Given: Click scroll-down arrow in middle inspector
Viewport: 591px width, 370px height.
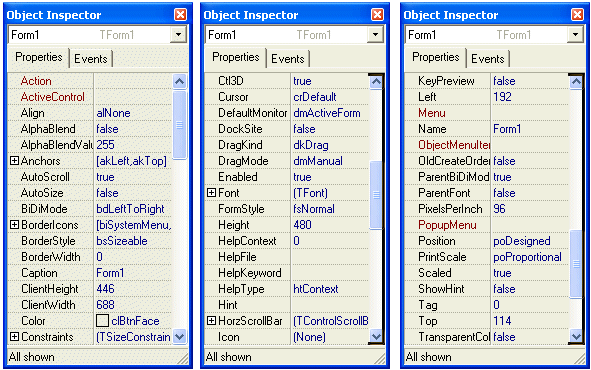Looking at the screenshot, I should tap(376, 336).
